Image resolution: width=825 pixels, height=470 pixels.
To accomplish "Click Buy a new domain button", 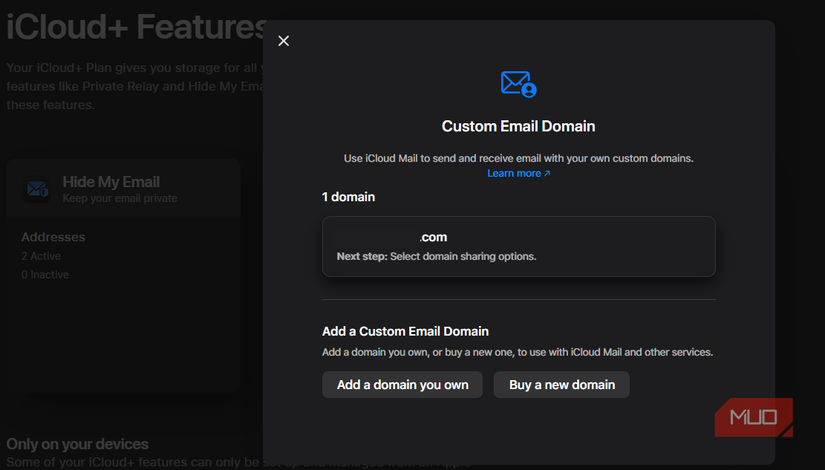I will click(561, 385).
